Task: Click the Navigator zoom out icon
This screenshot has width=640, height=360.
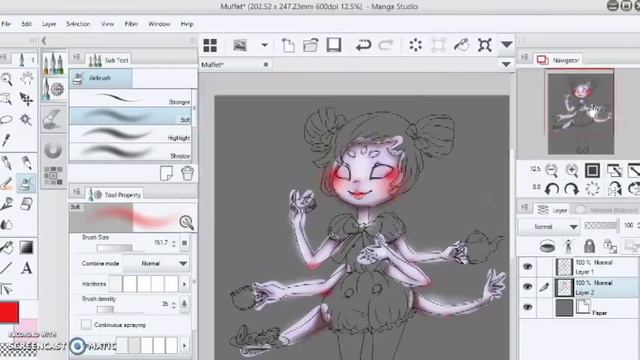Action: pos(551,170)
